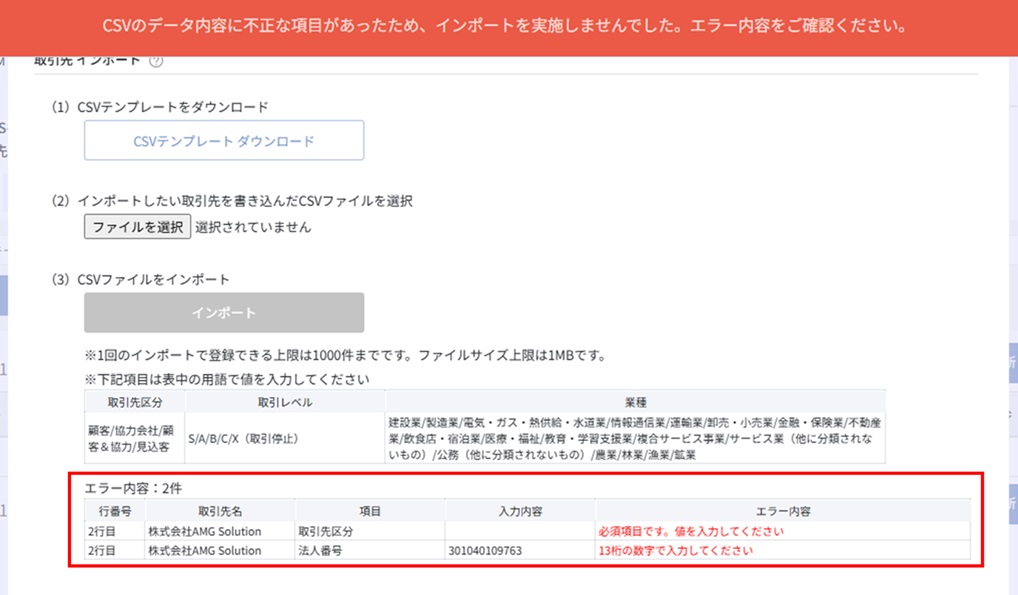Click the grey インポート button
Viewport: 1018px width, 595px height.
pos(224,312)
